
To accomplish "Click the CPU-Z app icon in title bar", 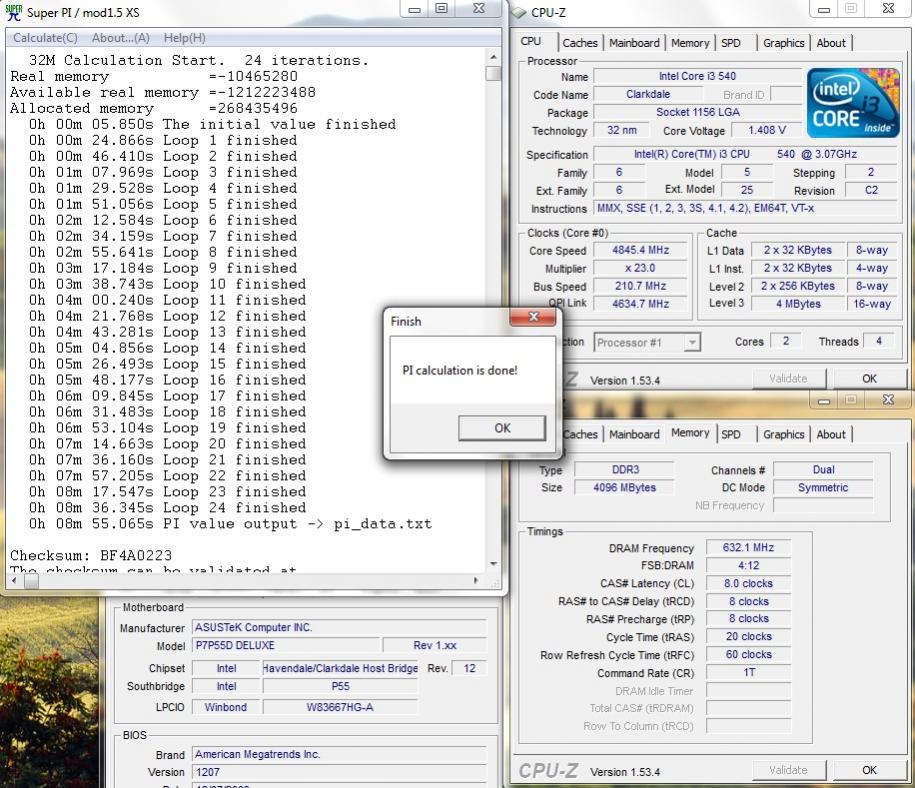I will tap(519, 12).
